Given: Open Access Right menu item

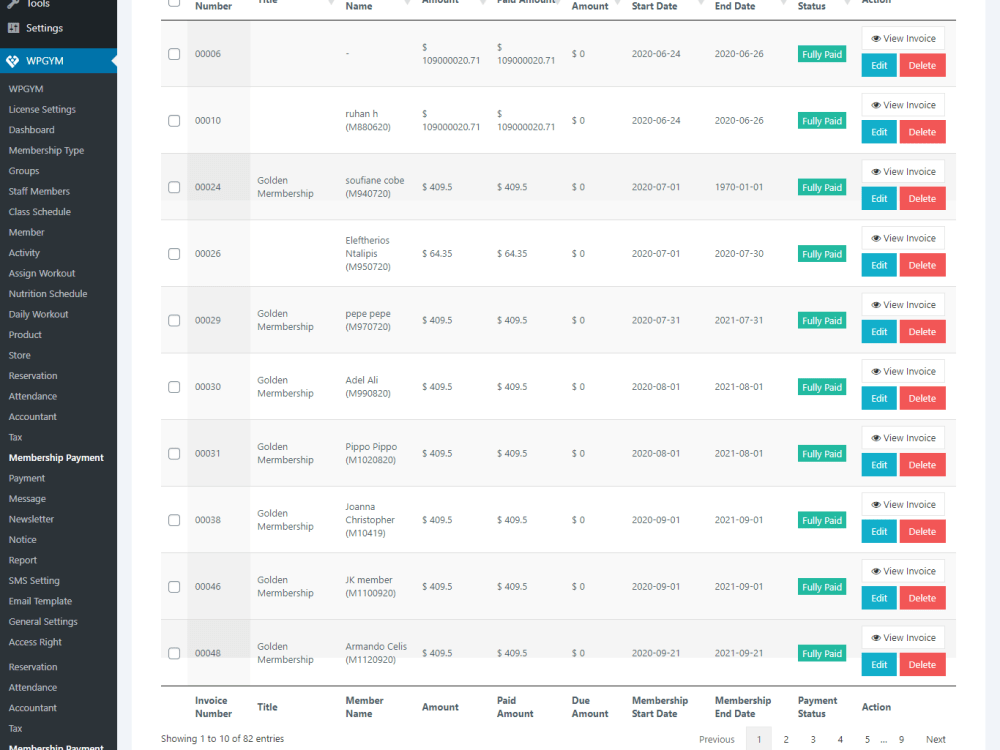Looking at the screenshot, I should (x=35, y=642).
